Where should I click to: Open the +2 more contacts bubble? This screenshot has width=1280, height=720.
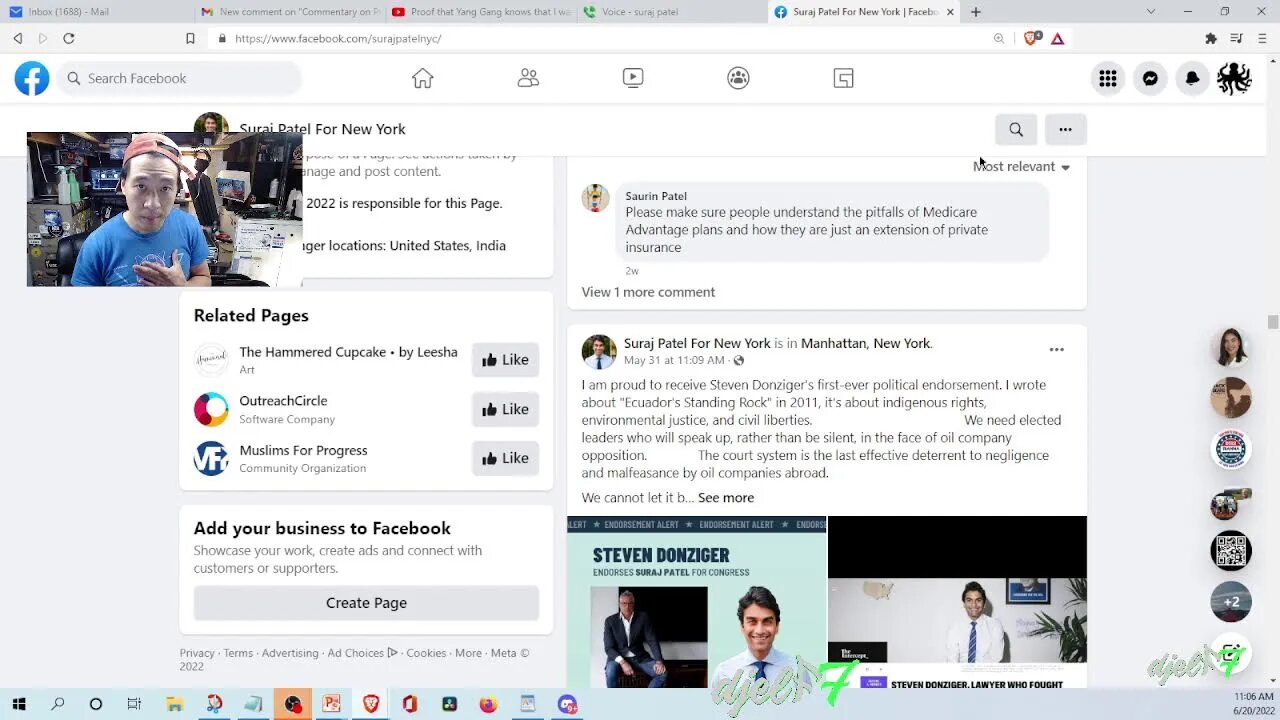1231,602
